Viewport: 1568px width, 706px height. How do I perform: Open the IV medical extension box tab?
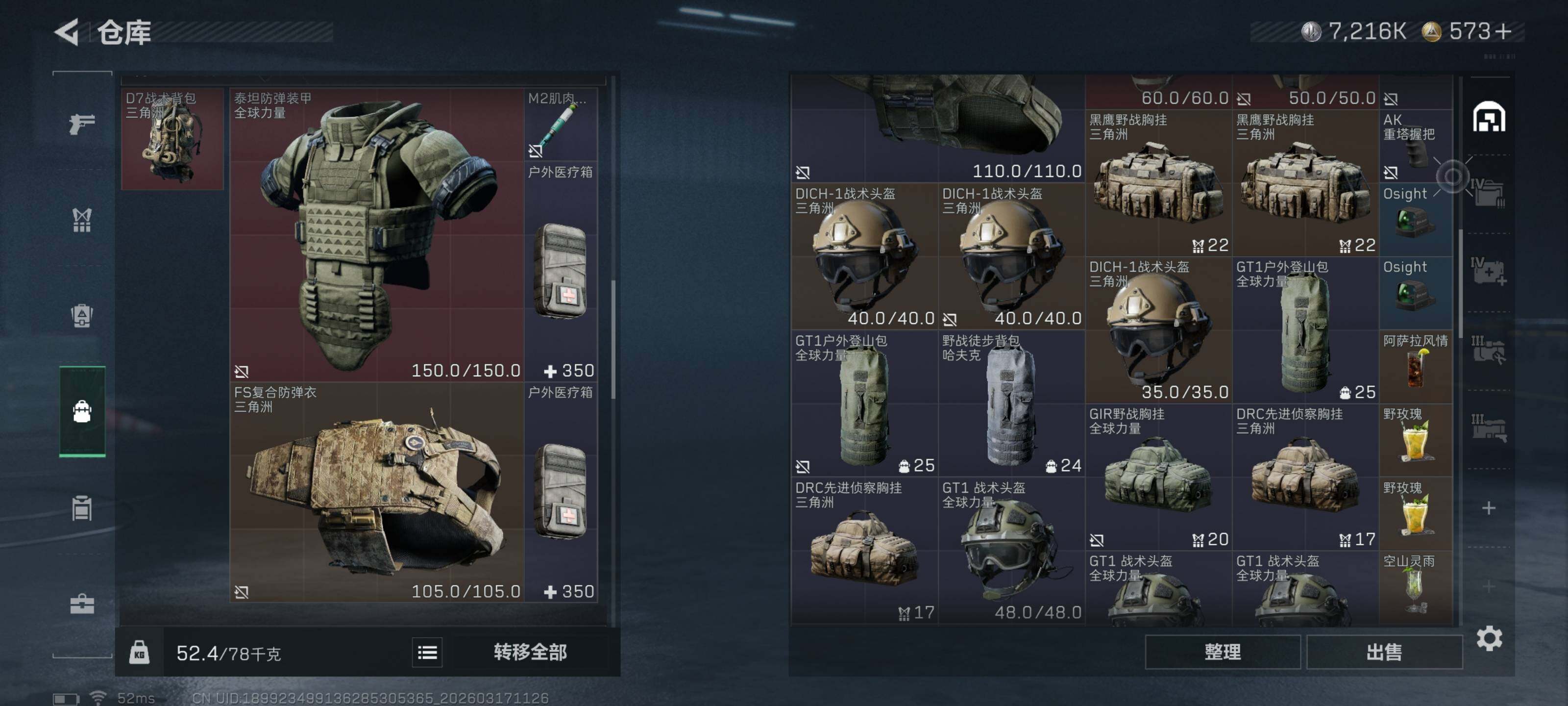[1488, 272]
